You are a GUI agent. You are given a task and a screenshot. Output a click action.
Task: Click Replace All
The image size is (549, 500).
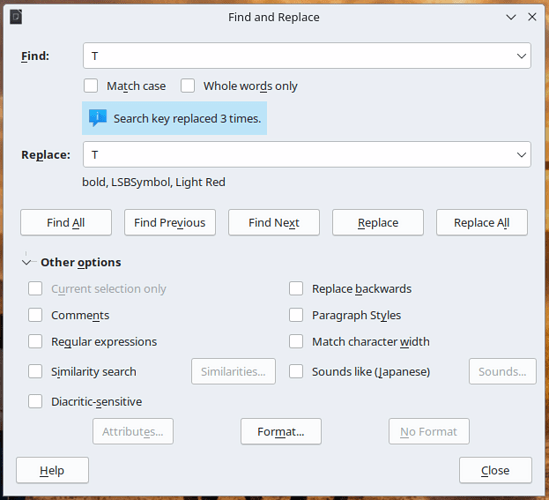[x=482, y=222]
